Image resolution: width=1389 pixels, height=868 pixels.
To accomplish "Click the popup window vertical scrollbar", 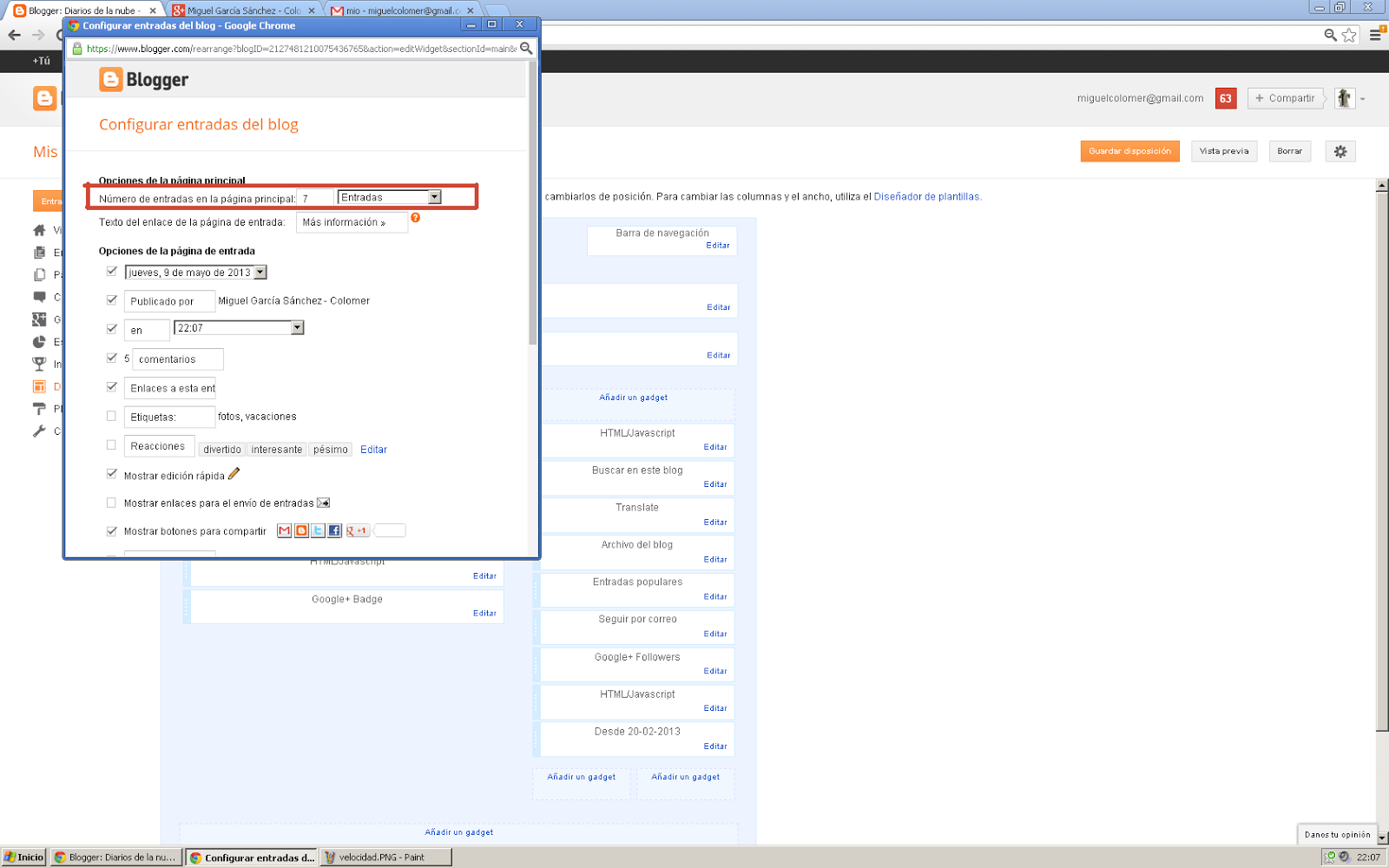I will 532,204.
